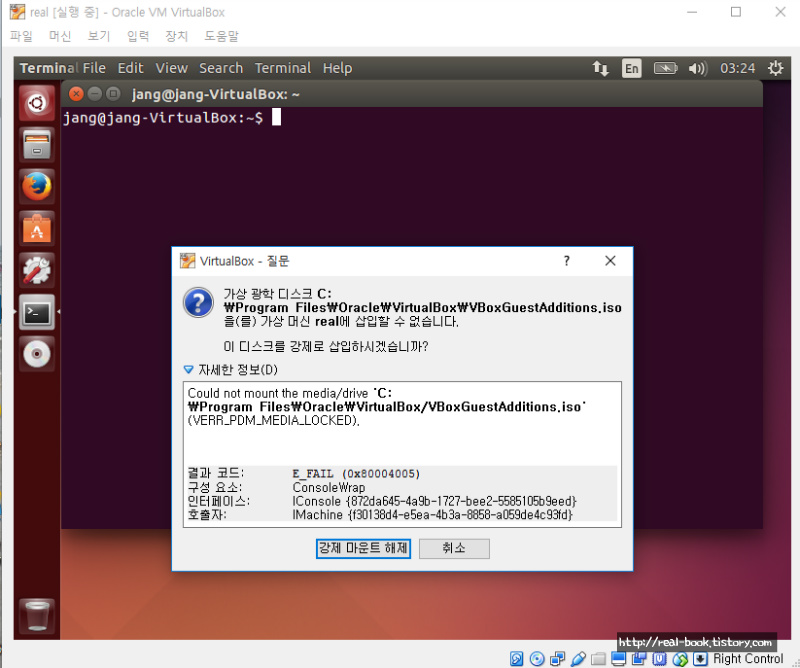
Task: Open the 파일 menu in VirtualBox
Action: coord(21,36)
